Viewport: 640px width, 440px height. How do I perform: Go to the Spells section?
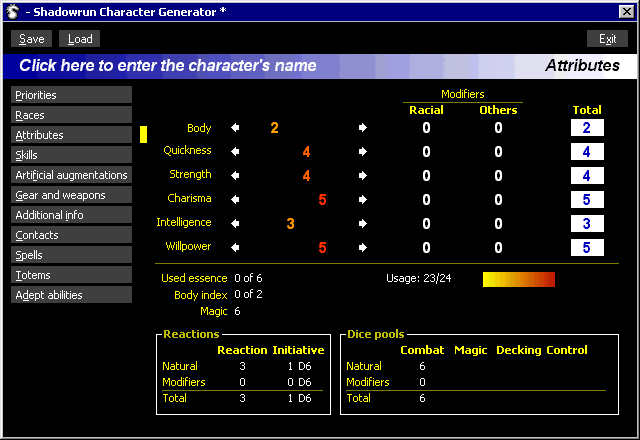pos(71,255)
